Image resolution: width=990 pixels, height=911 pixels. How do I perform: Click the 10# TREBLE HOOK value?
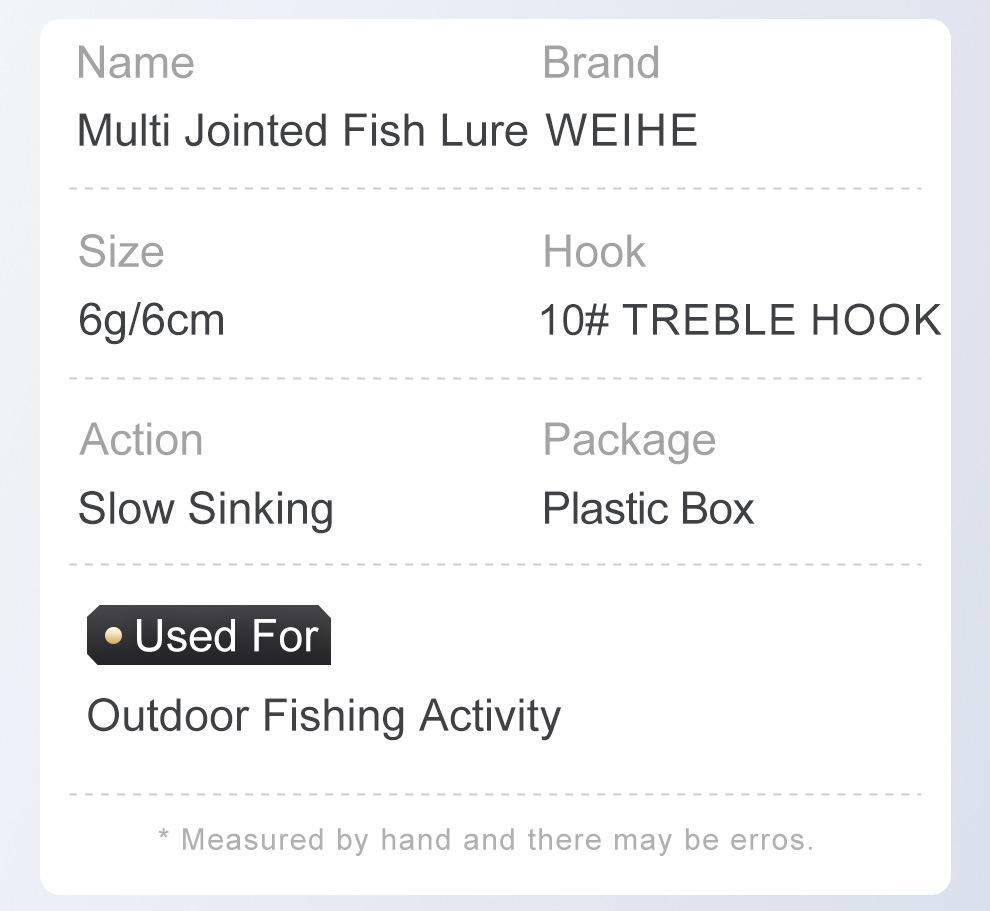[x=740, y=321]
